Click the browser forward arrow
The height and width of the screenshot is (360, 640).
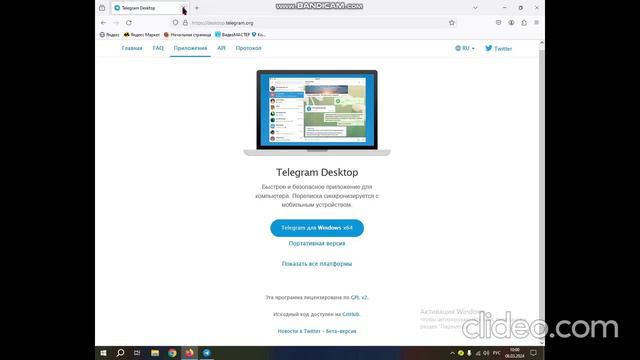[116, 23]
